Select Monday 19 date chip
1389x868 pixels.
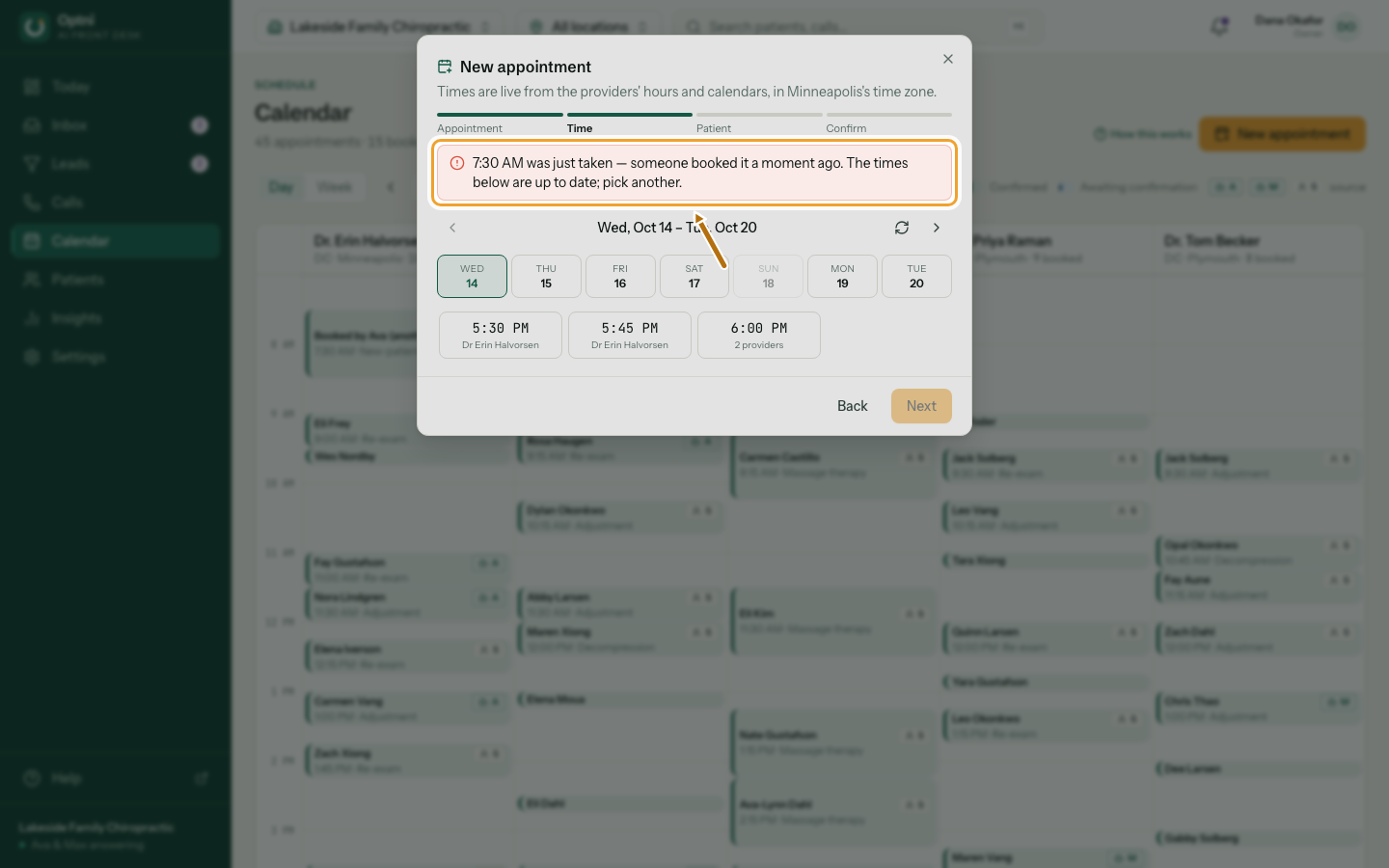842,276
